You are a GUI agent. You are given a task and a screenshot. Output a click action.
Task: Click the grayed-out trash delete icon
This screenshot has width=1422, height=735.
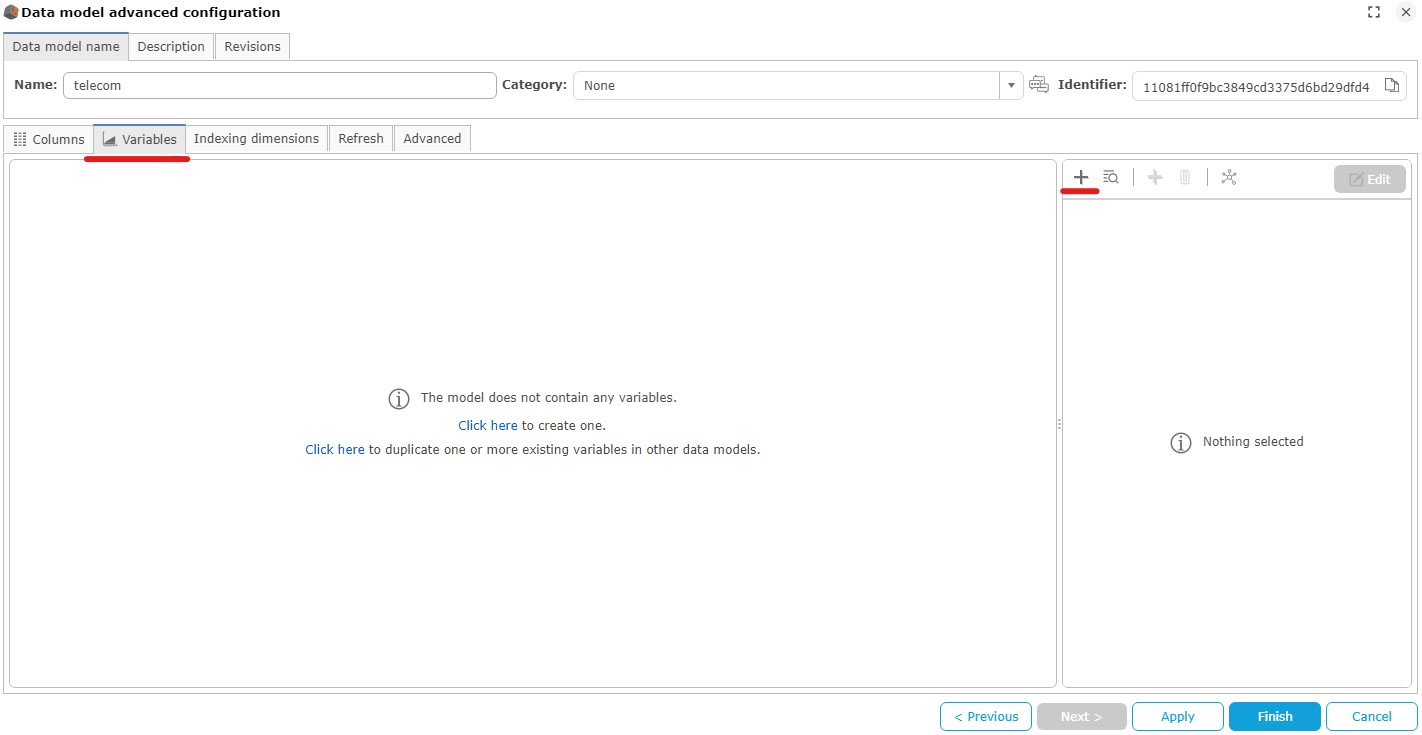point(1185,177)
